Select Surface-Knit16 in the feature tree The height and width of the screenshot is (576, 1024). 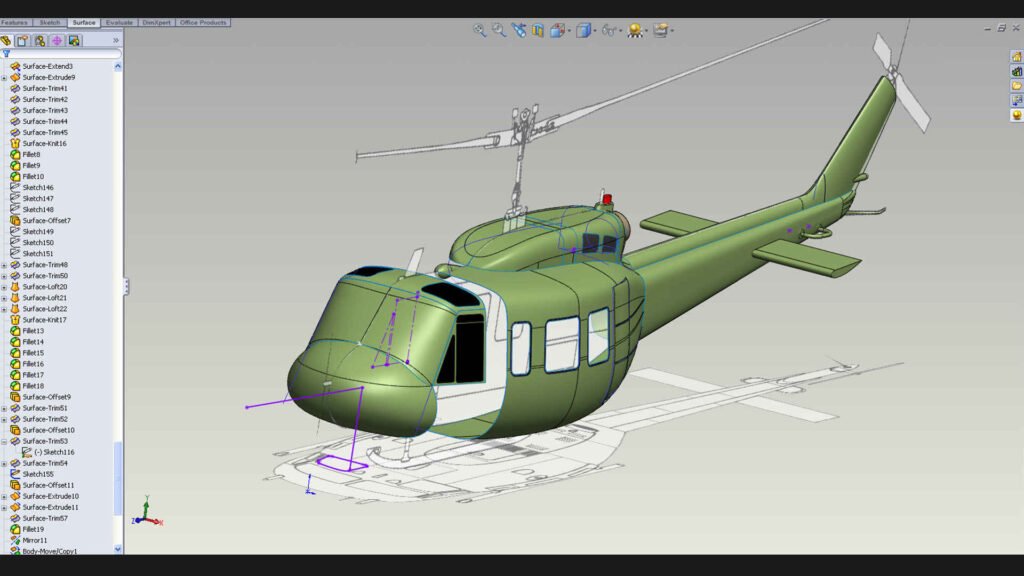[44, 143]
